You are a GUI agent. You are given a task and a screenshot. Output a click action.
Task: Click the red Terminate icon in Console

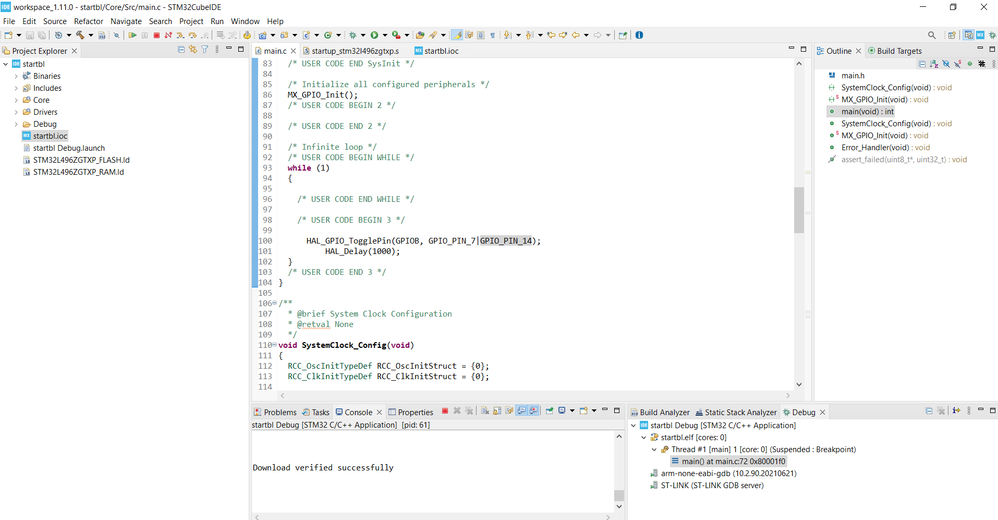pos(445,411)
